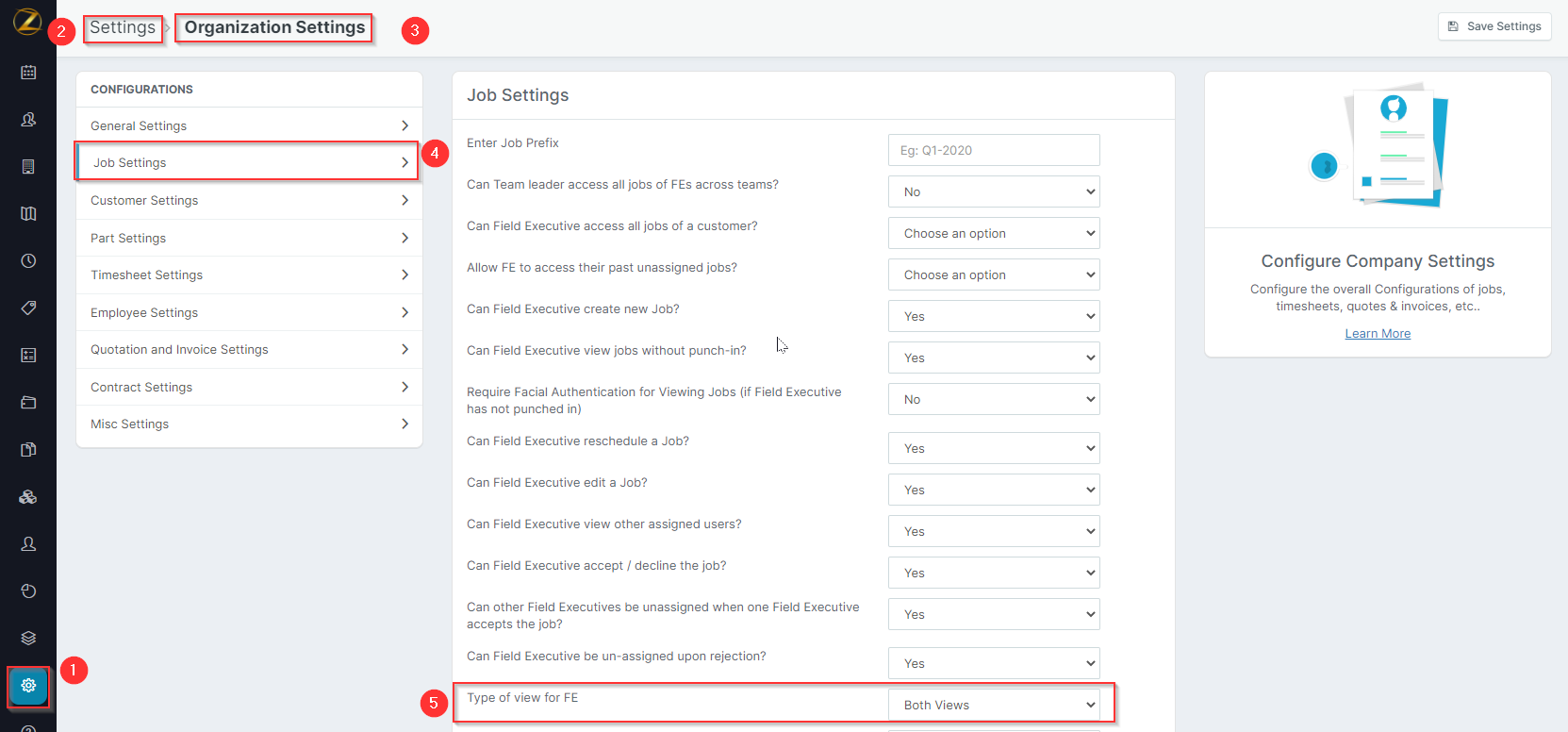
Task: Click the stacked cubes sidebar icon
Action: tap(28, 497)
